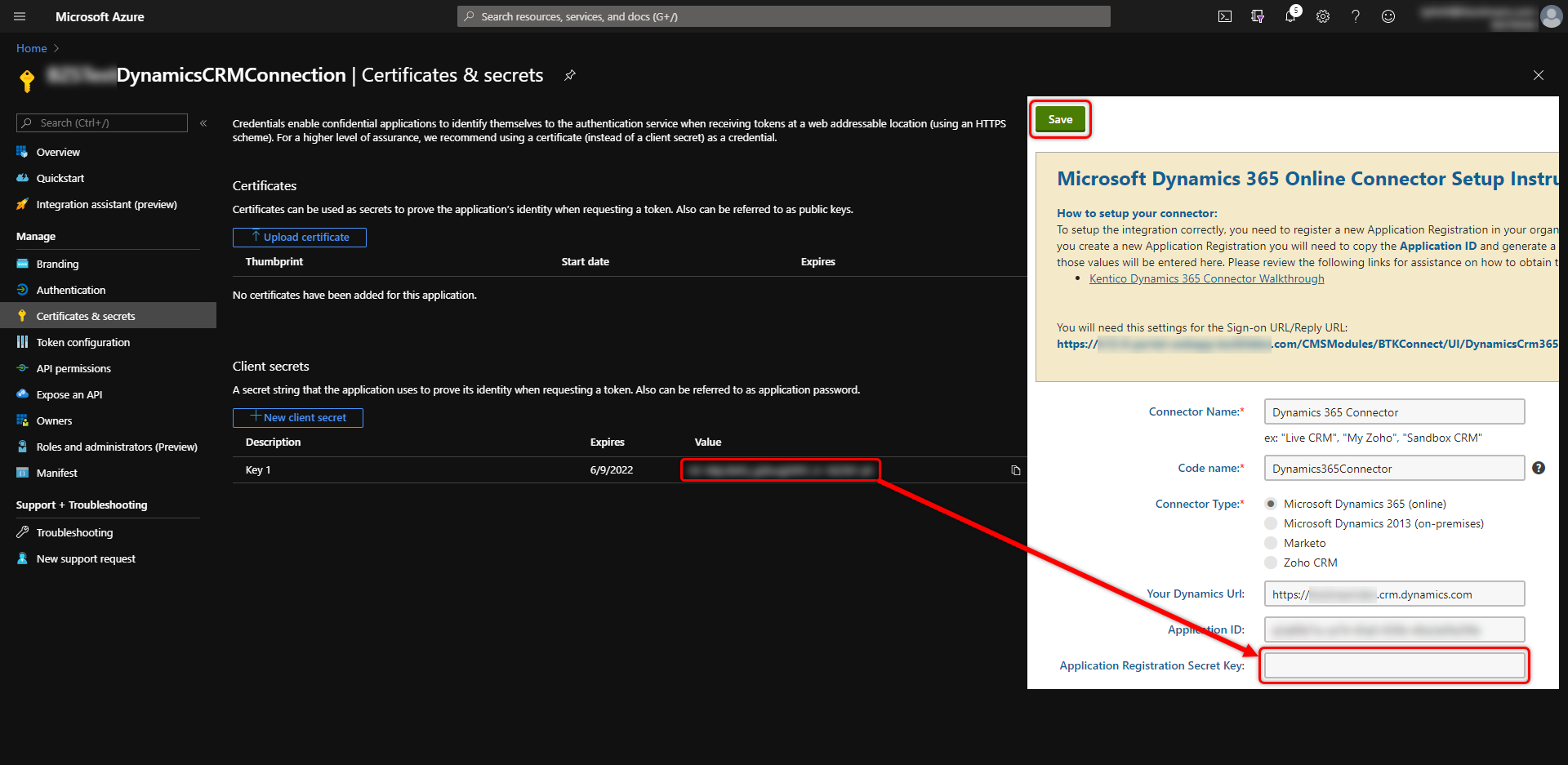Close the Certificates & secrets blade
The width and height of the screenshot is (1568, 765).
click(x=1539, y=75)
